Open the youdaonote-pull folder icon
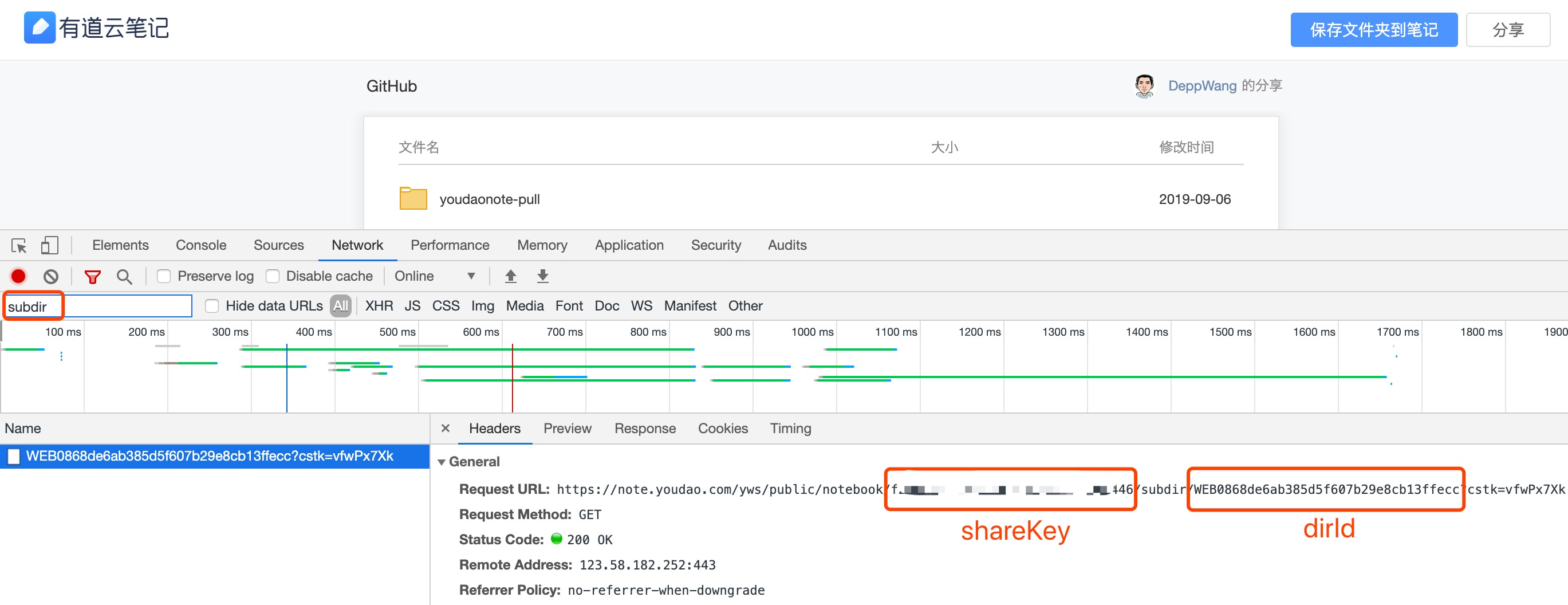The height and width of the screenshot is (605, 1568). 413,198
